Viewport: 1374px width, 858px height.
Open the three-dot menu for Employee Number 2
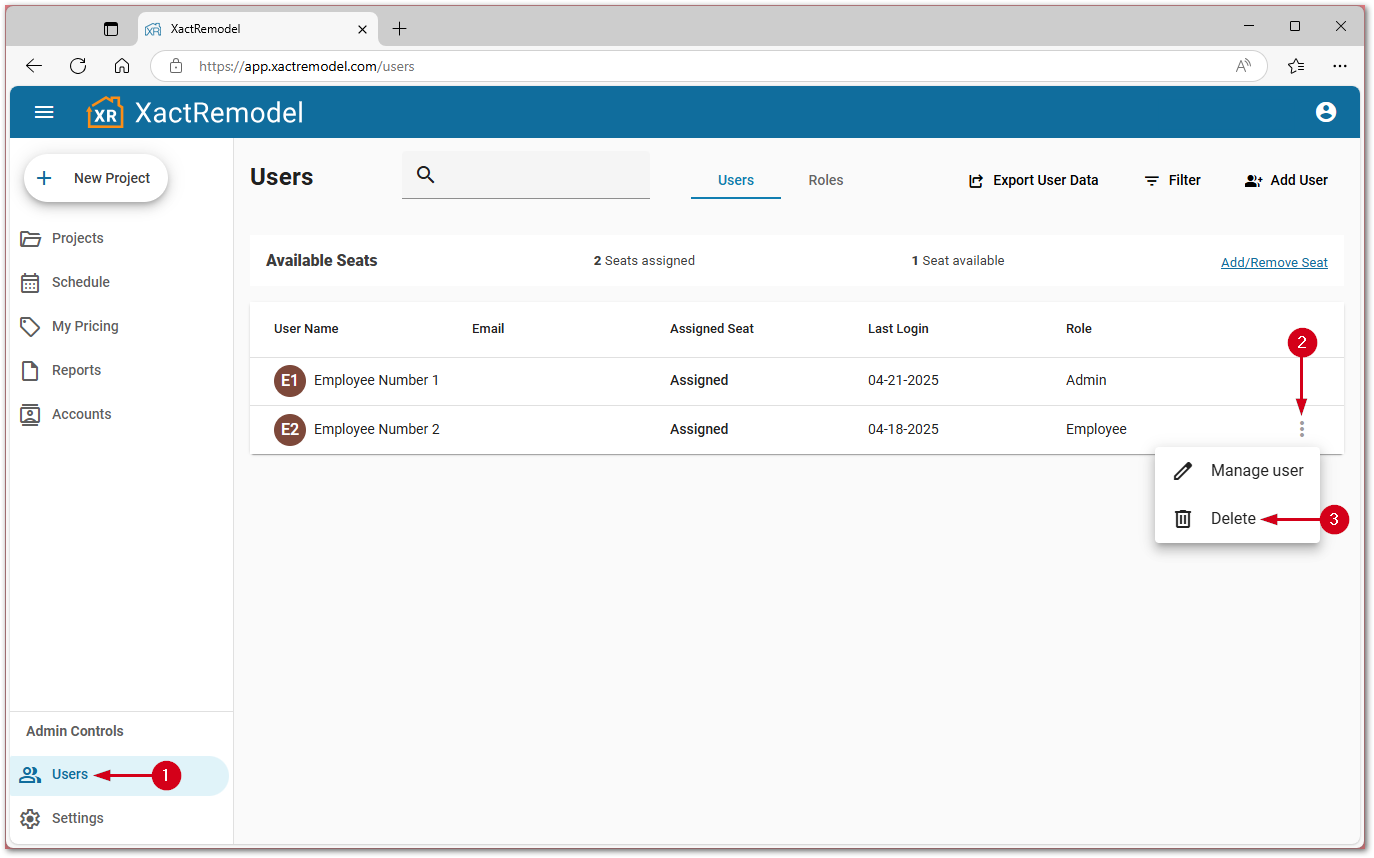tap(1301, 429)
